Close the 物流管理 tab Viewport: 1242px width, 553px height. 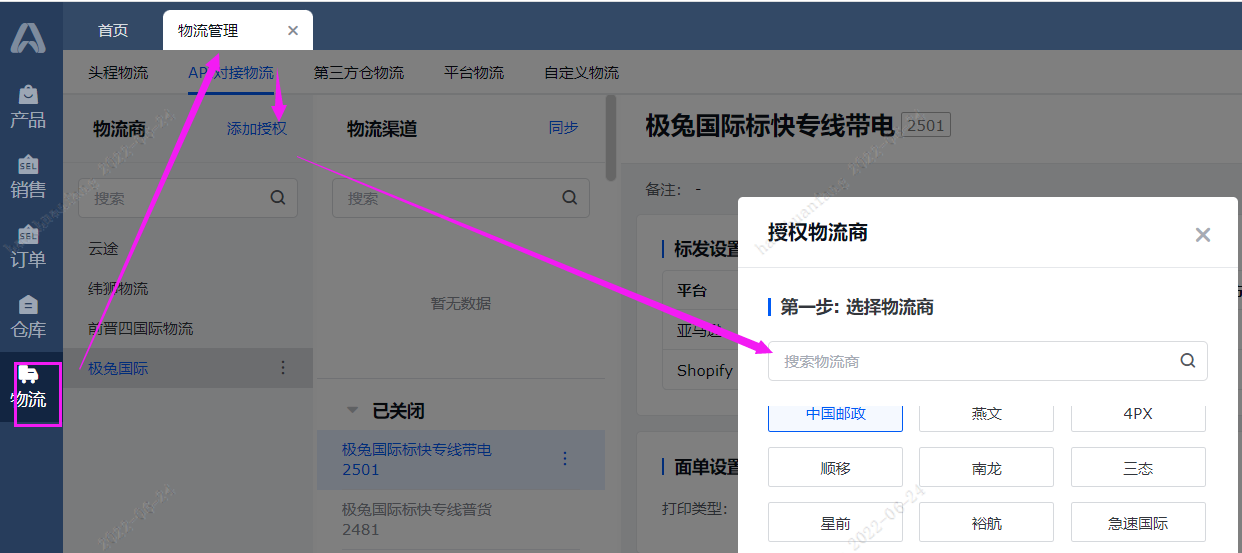coord(293,31)
